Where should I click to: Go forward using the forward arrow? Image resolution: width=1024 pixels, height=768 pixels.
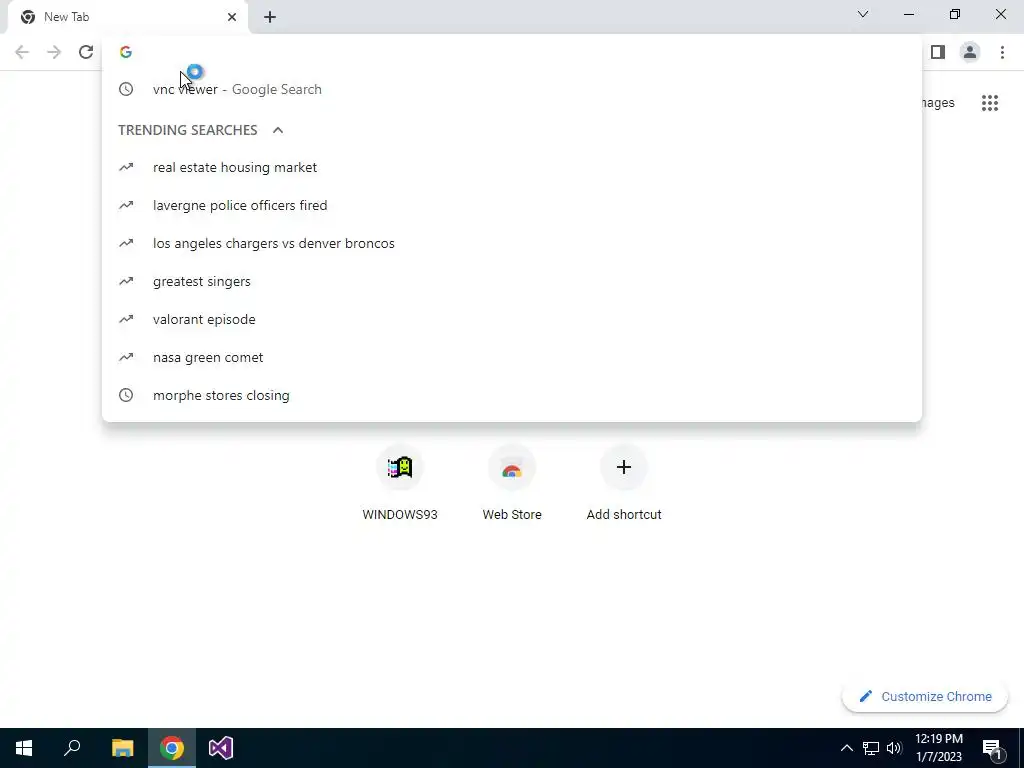click(x=54, y=52)
